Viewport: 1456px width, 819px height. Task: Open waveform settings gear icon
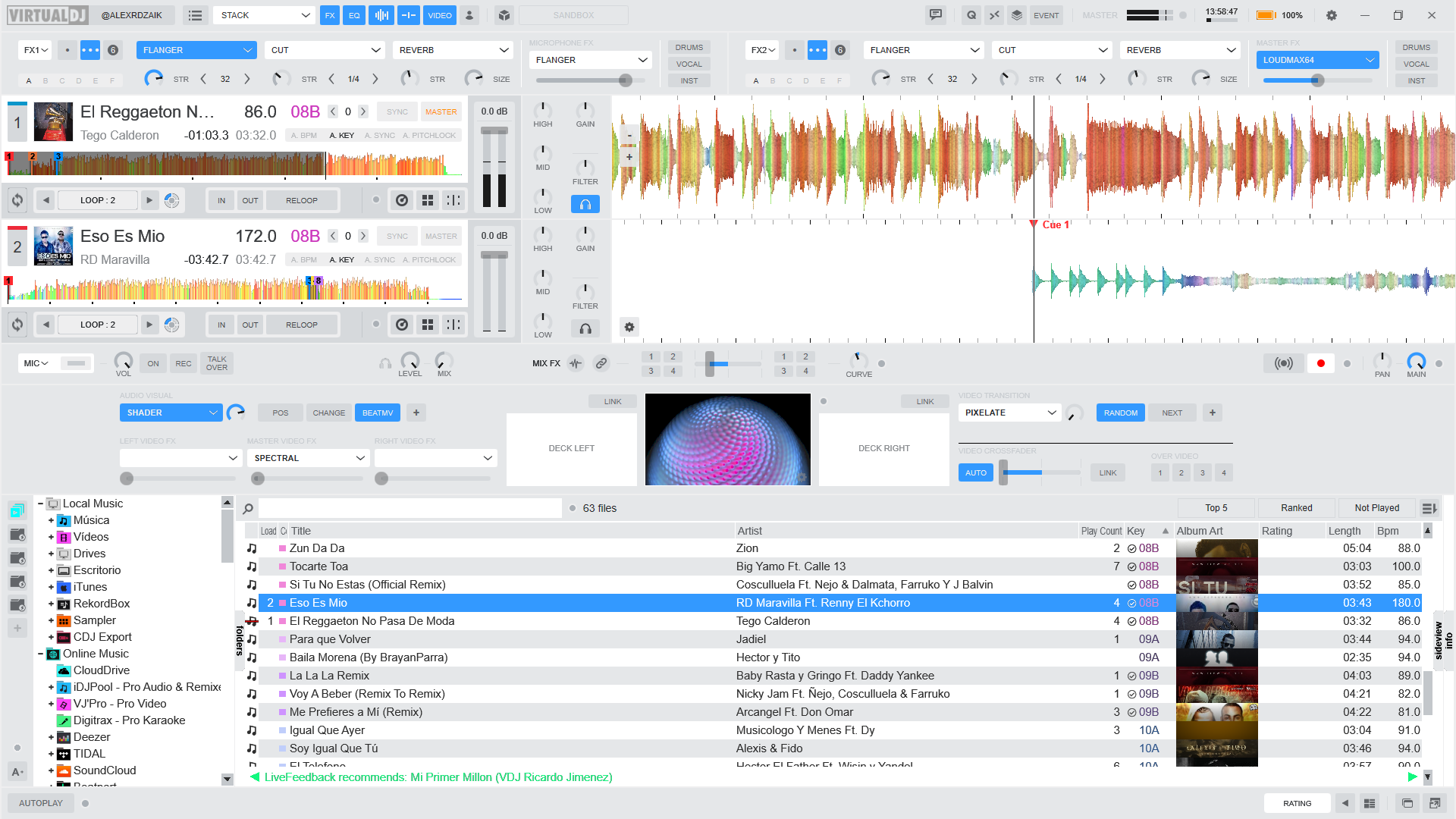click(629, 328)
